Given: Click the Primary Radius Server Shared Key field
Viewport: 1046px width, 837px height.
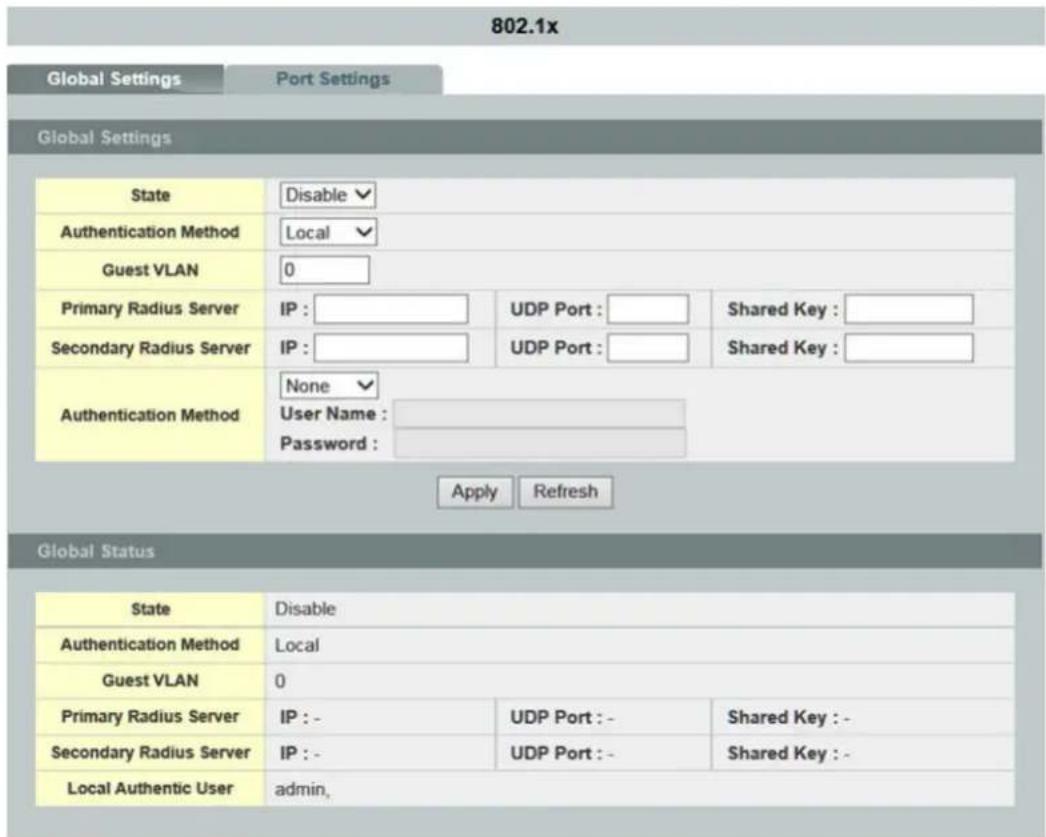Looking at the screenshot, I should point(909,309).
